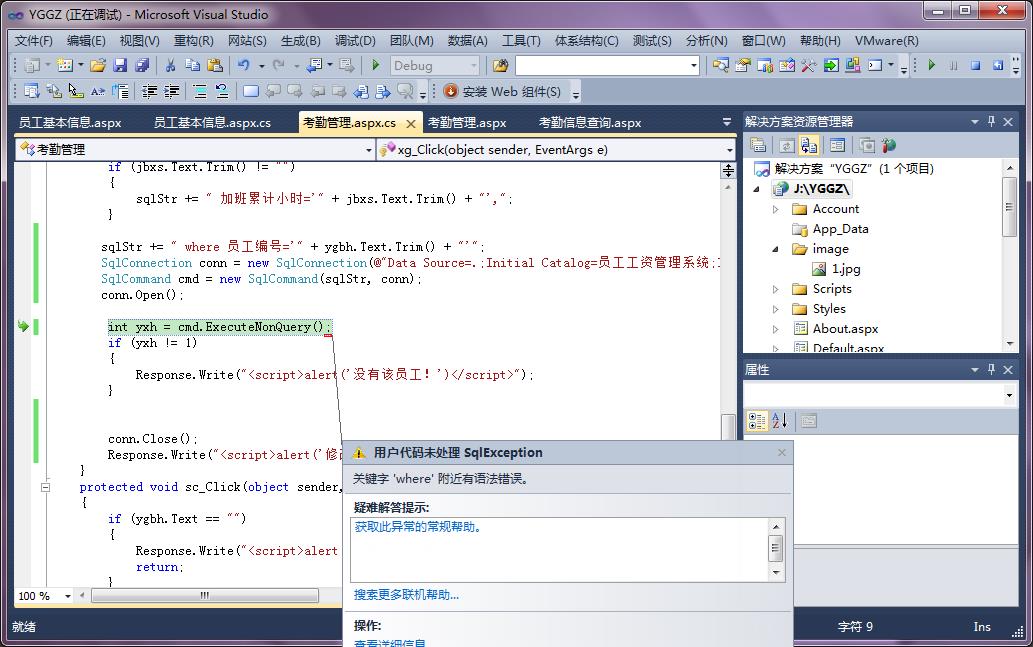Click the Open File folder icon
The image size is (1033, 647).
[x=98, y=65]
